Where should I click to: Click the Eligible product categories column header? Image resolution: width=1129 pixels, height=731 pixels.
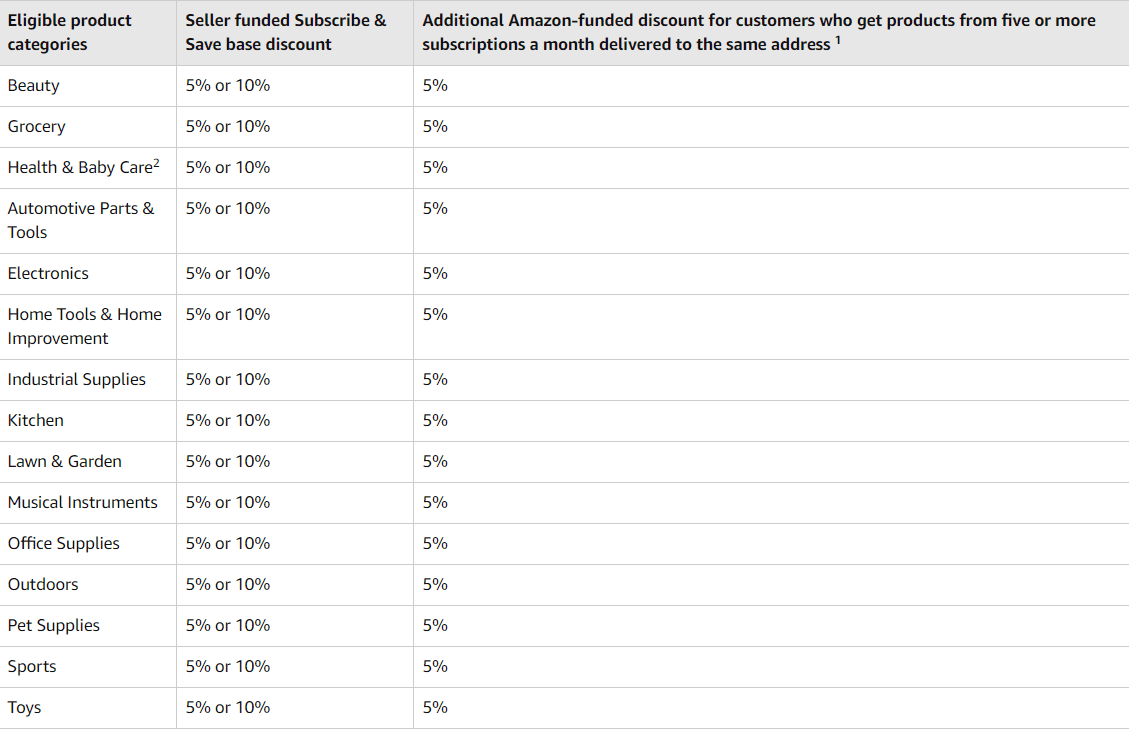[x=70, y=32]
